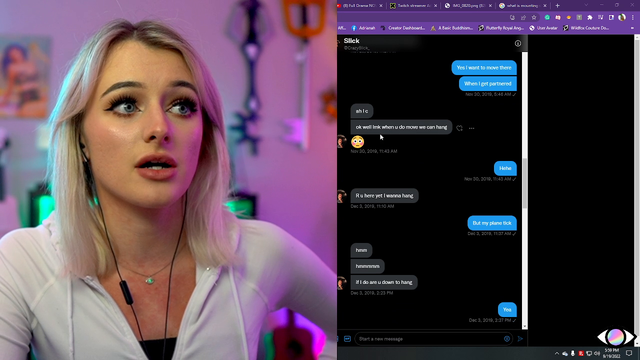Open the Wildfox Couture bookmark
Image resolution: width=640 pixels, height=360 pixels.
[x=586, y=28]
